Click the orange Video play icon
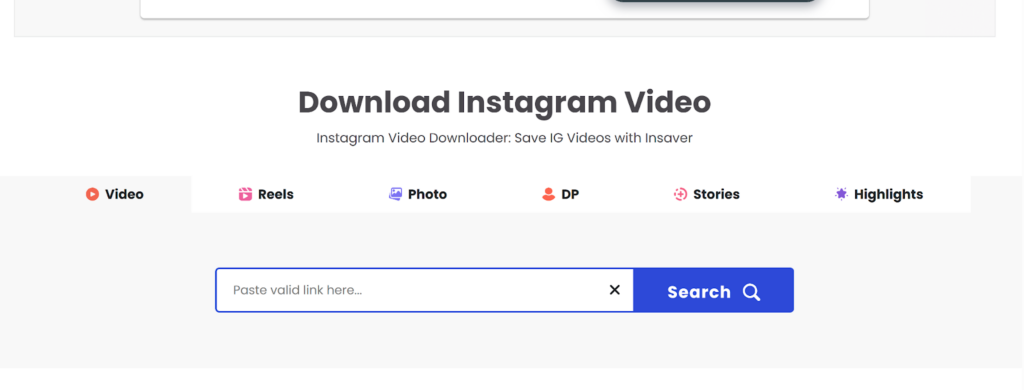This screenshot has width=1024, height=390. [92, 194]
